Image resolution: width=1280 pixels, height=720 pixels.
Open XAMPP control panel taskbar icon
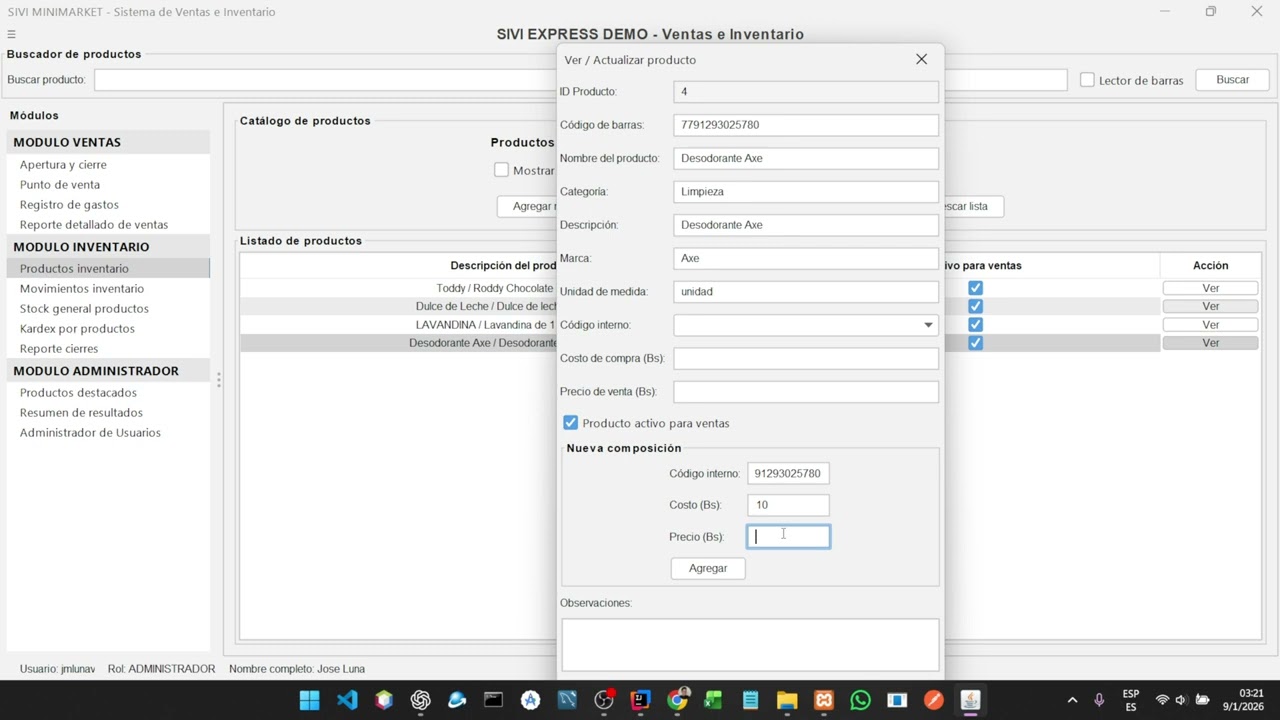point(824,700)
